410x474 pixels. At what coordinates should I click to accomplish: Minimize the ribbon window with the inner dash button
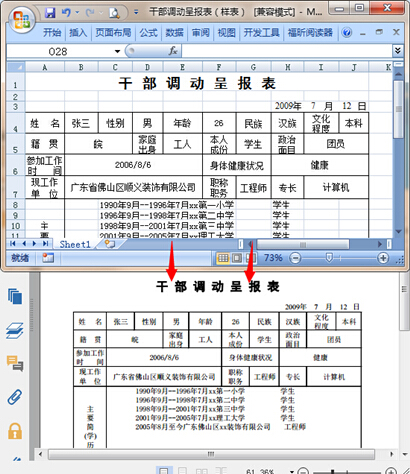pos(363,33)
